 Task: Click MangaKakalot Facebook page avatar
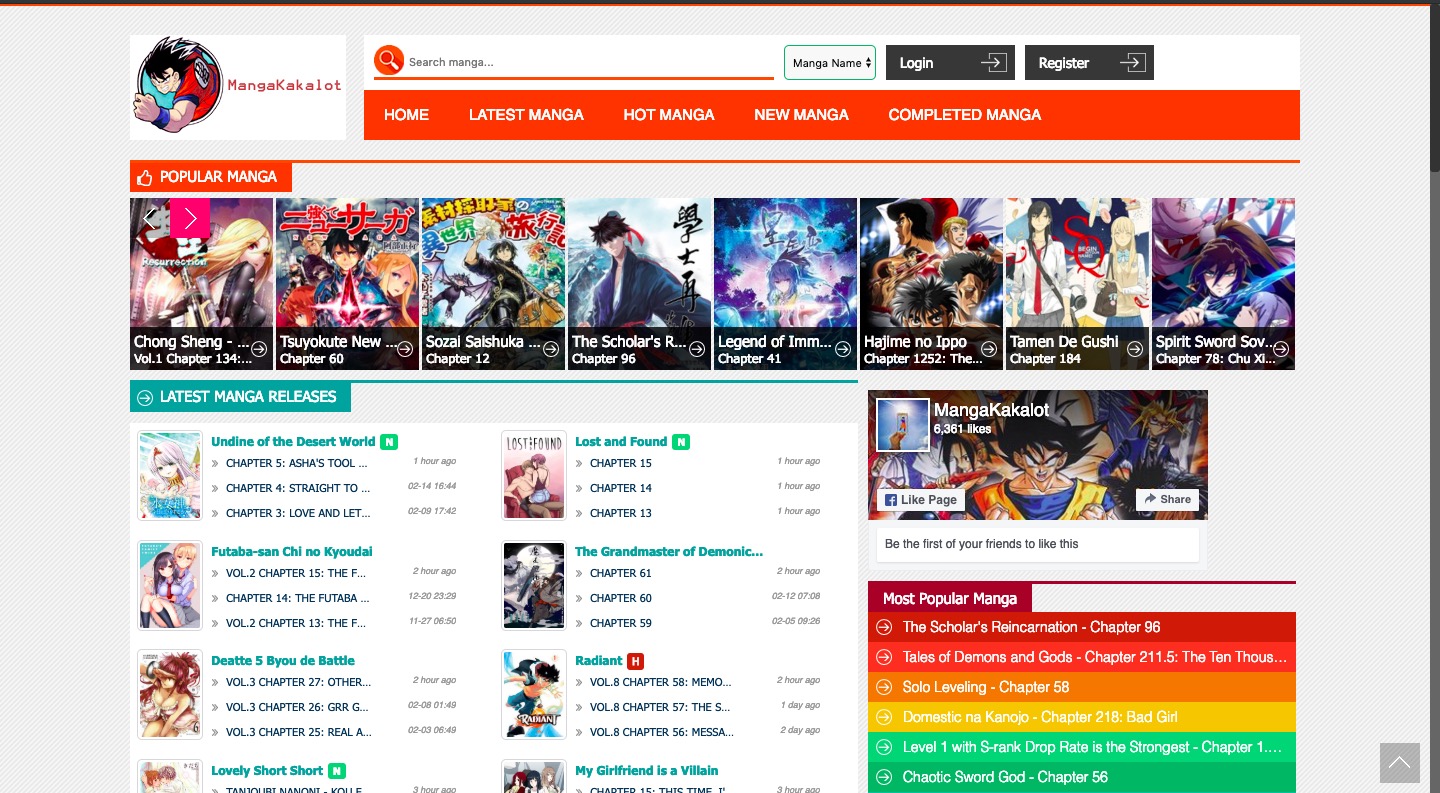coord(902,425)
